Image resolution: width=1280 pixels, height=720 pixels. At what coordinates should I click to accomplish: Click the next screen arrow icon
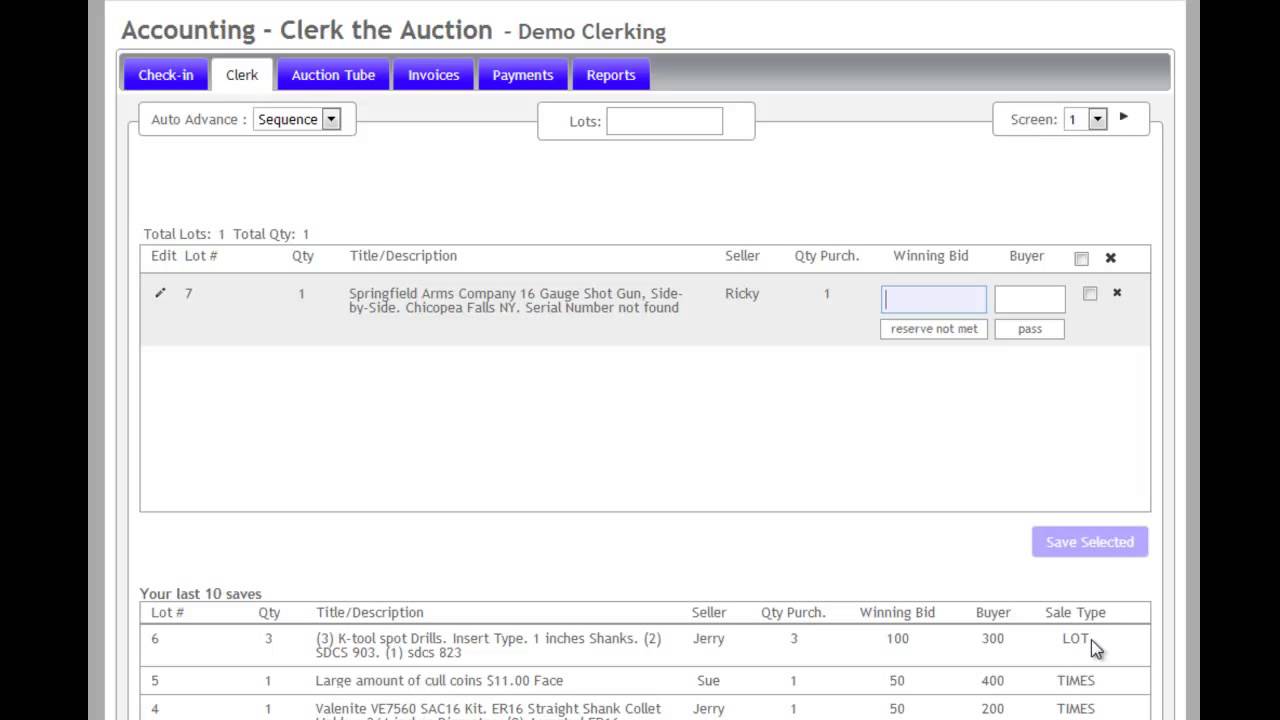click(x=1124, y=117)
